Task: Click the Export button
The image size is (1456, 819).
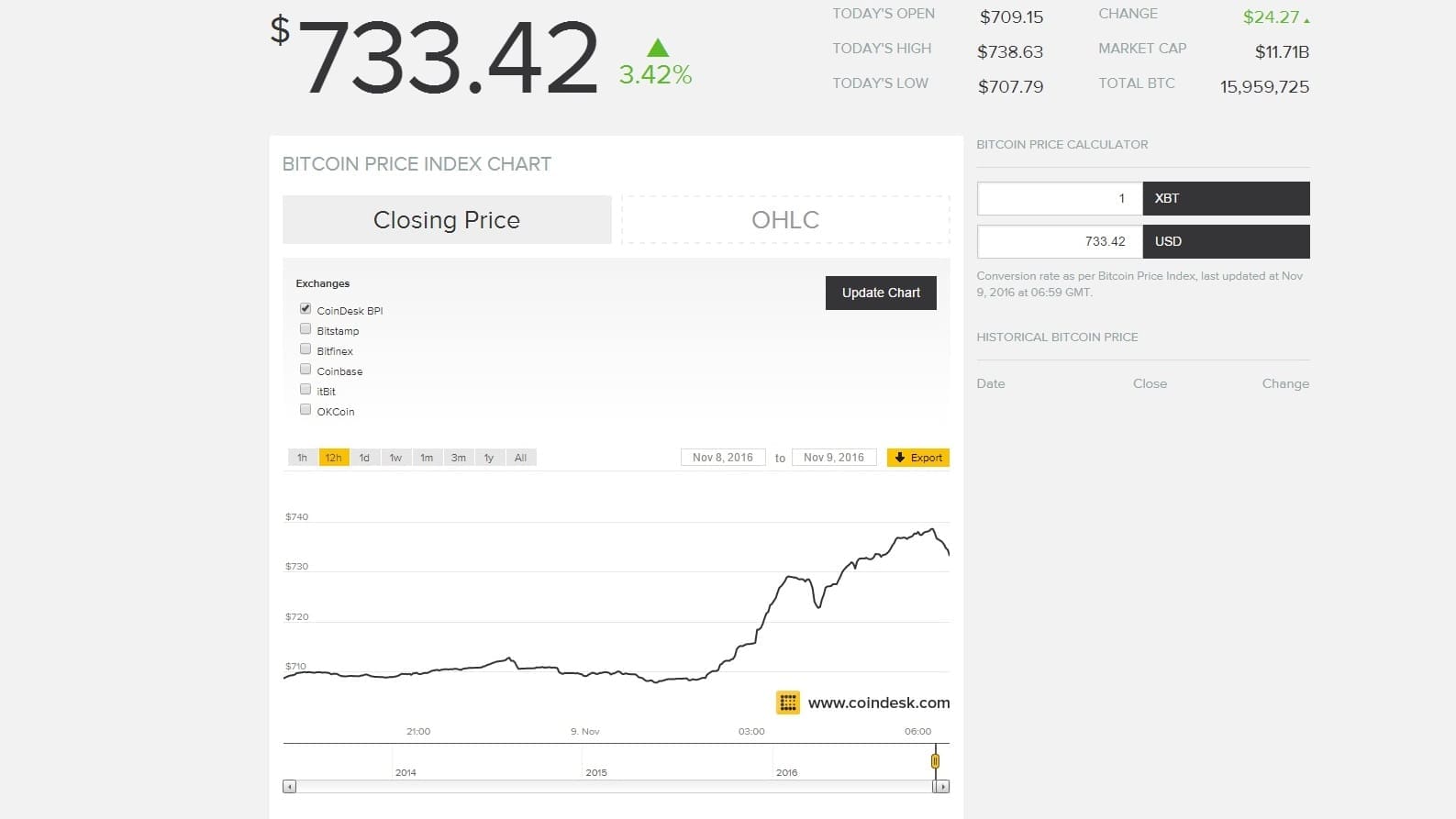Action: click(918, 458)
